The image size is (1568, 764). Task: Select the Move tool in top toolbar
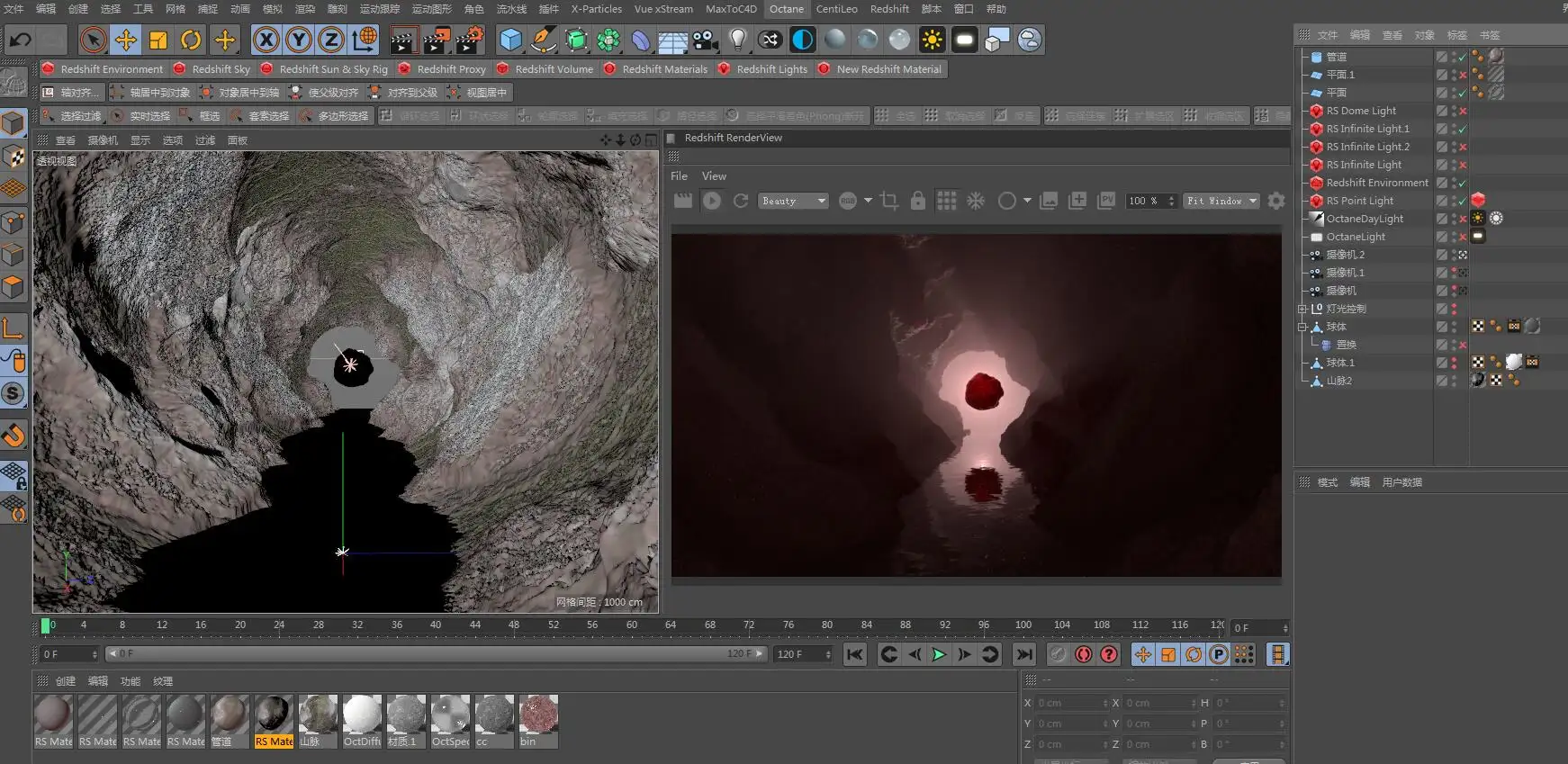coord(125,40)
